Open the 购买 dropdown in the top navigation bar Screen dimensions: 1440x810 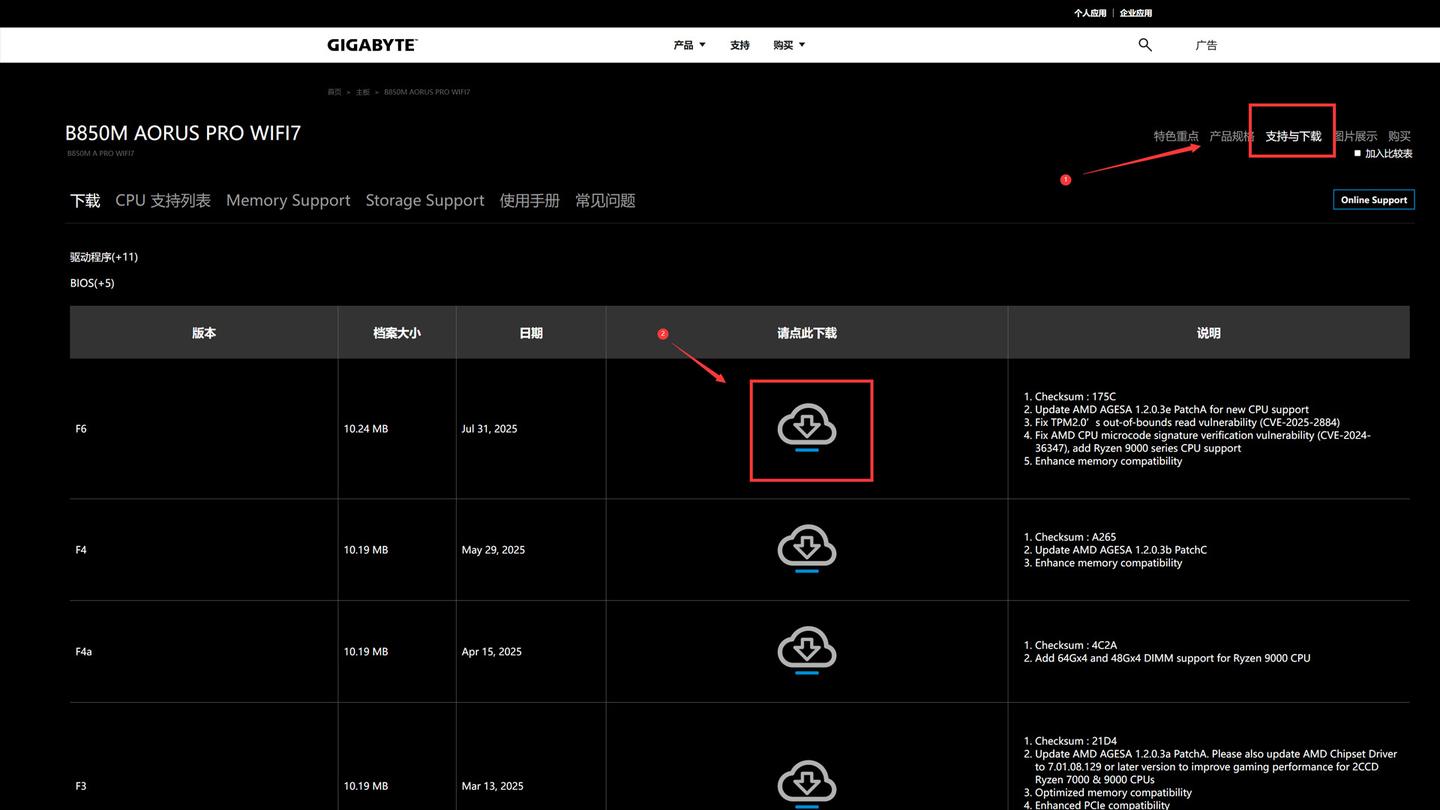click(x=789, y=45)
